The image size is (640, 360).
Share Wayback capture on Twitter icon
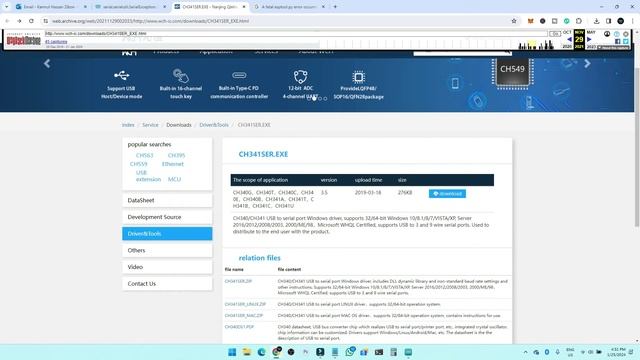click(626, 41)
